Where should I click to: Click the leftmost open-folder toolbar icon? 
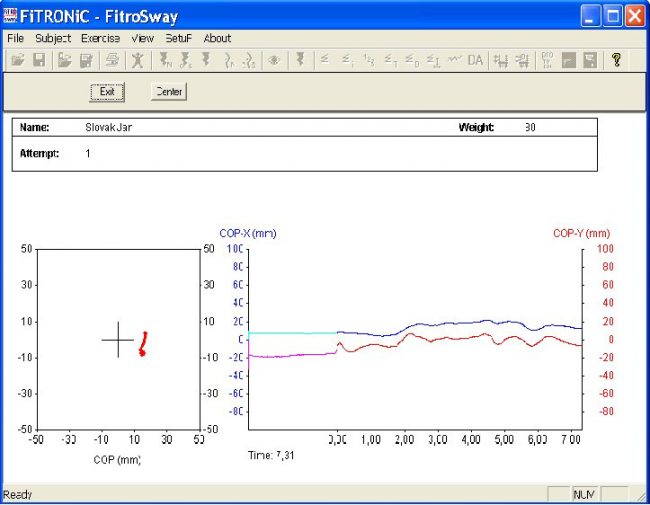(x=17, y=60)
